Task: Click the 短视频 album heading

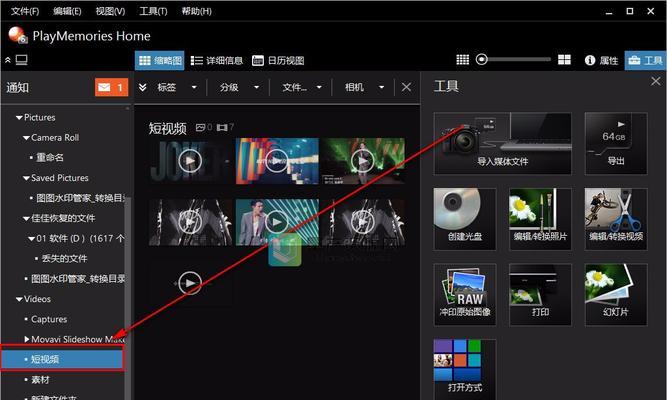Action: [x=168, y=128]
